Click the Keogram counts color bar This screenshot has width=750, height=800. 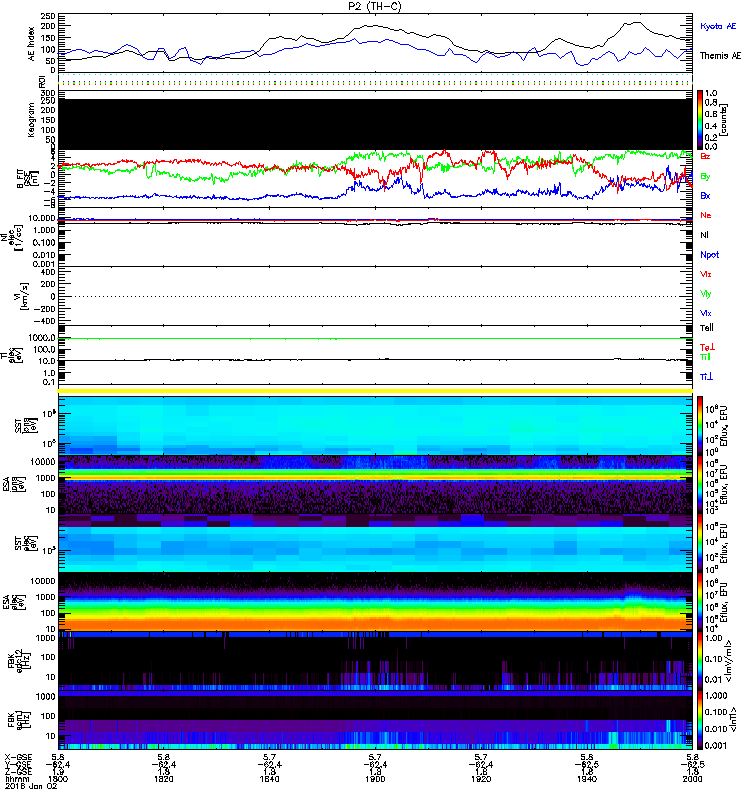(x=700, y=120)
